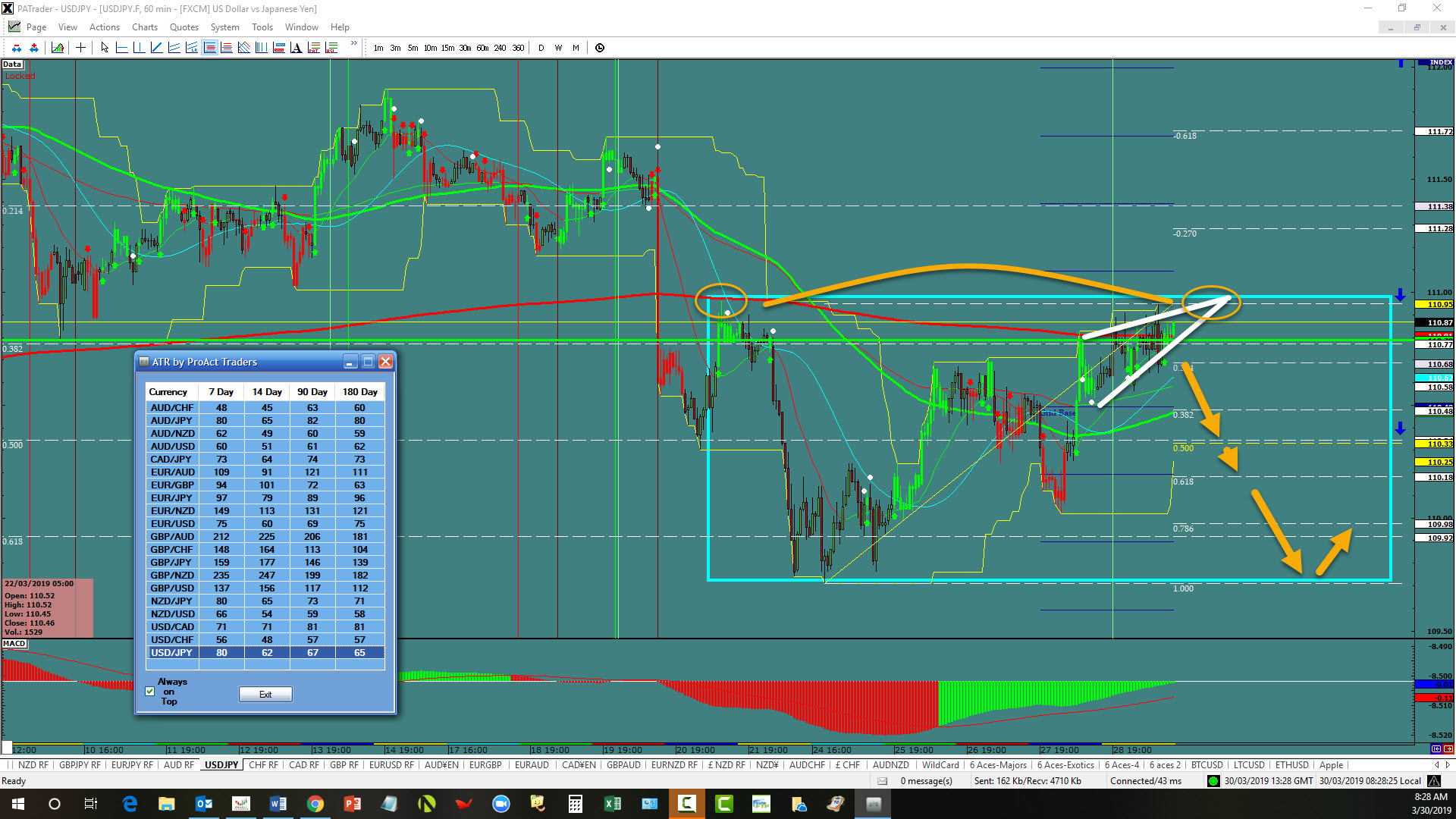Select the vertical line tool

click(139, 48)
